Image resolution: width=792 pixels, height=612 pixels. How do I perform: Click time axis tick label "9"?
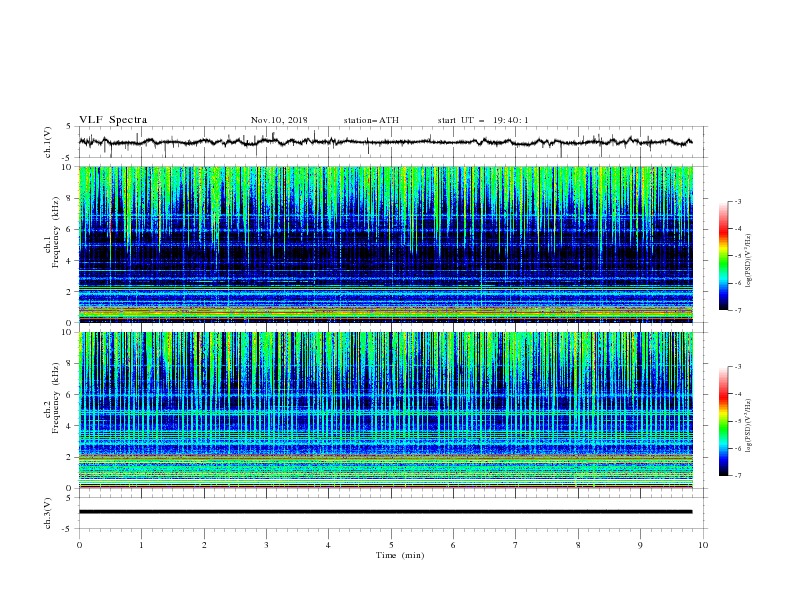640,545
